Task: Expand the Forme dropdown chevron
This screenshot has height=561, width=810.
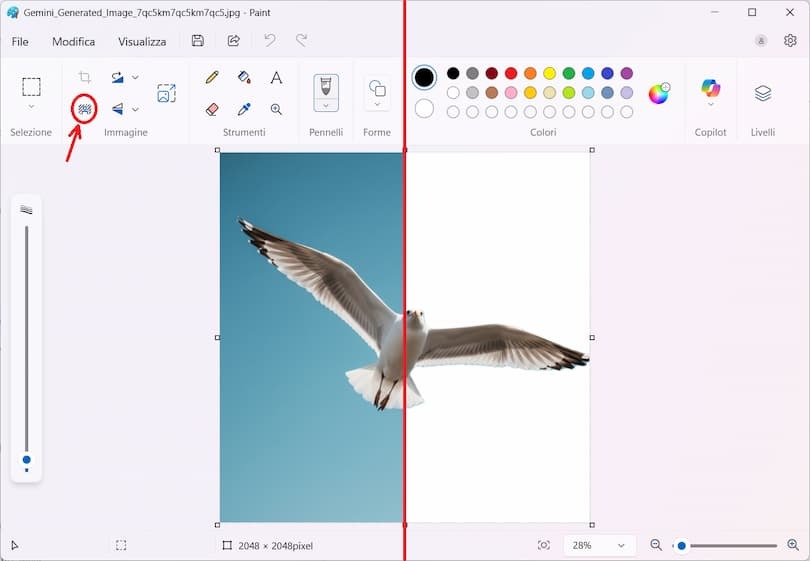Action: [x=377, y=104]
